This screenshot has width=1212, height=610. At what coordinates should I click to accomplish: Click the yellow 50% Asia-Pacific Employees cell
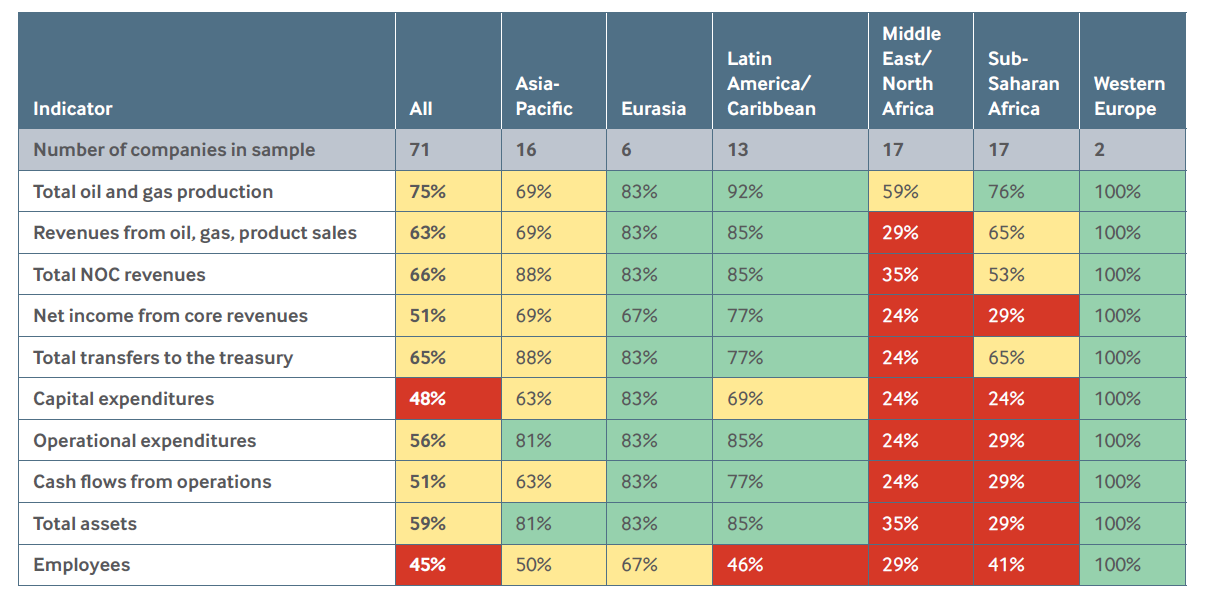coord(553,565)
